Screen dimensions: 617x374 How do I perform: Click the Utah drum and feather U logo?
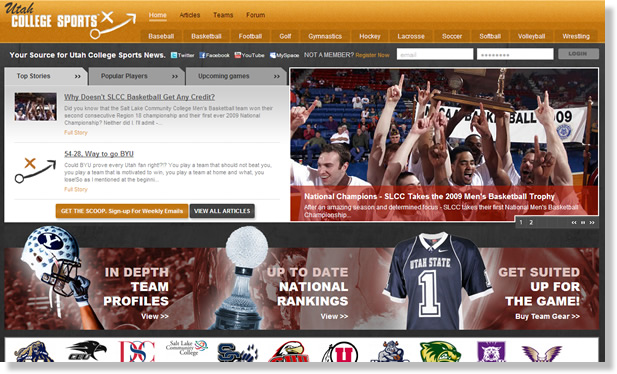click(340, 352)
